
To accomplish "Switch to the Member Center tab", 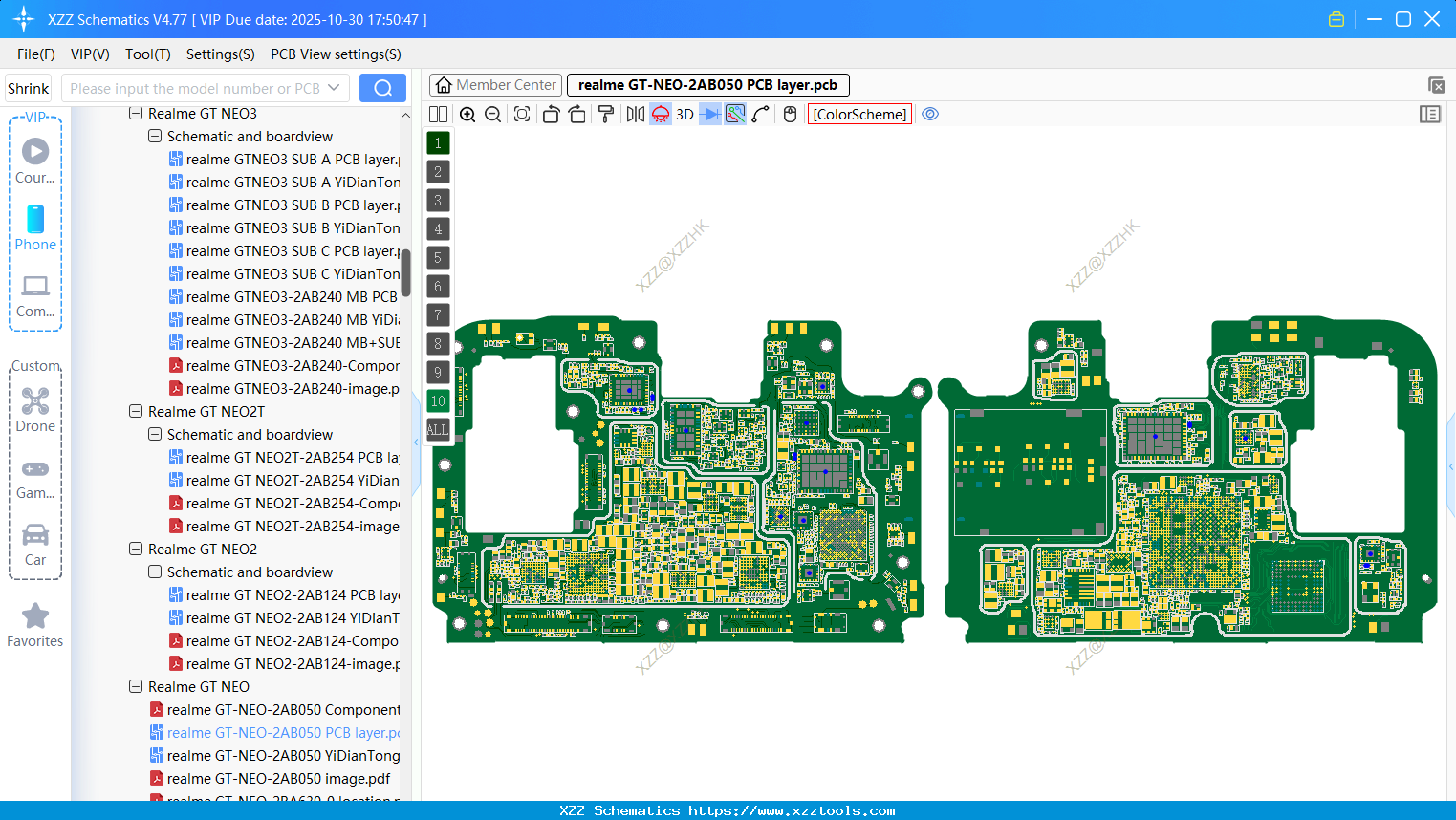I will click(x=495, y=85).
